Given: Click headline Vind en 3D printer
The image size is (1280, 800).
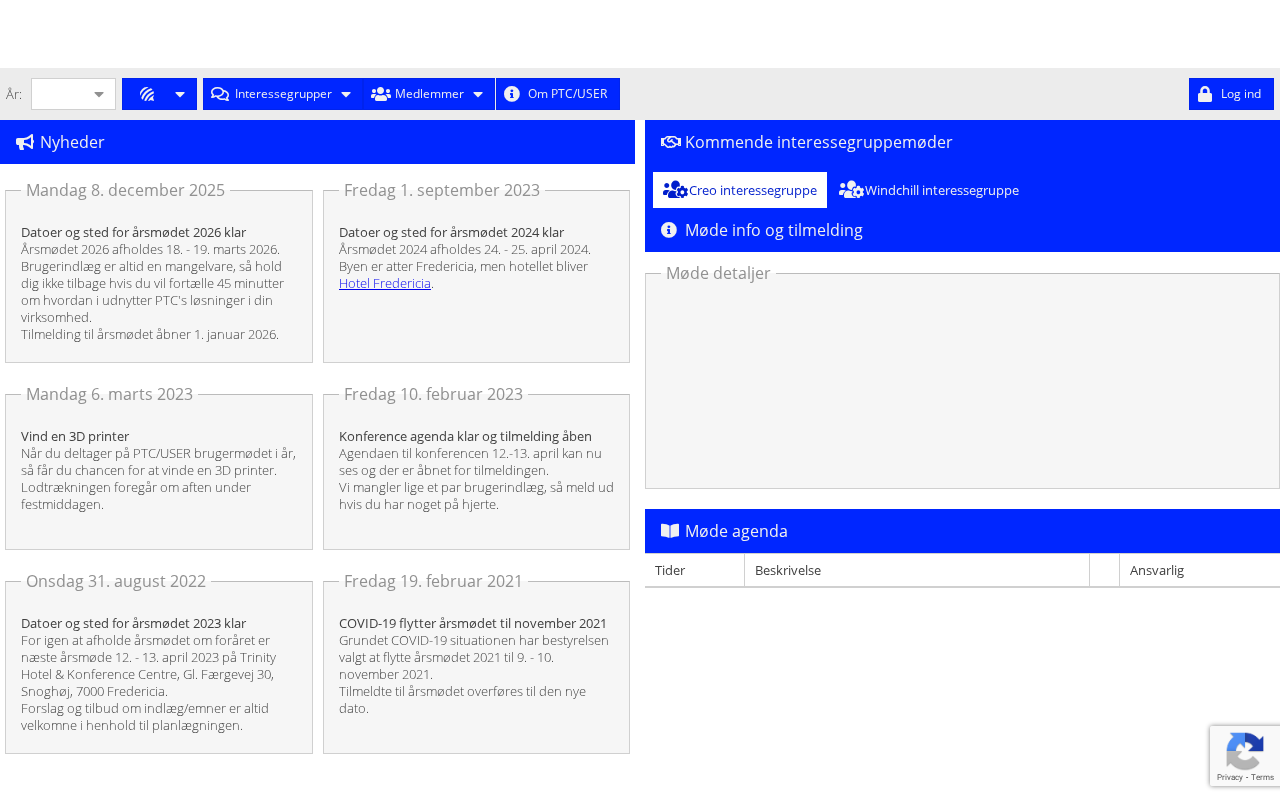Looking at the screenshot, I should pyautogui.click(x=75, y=436).
